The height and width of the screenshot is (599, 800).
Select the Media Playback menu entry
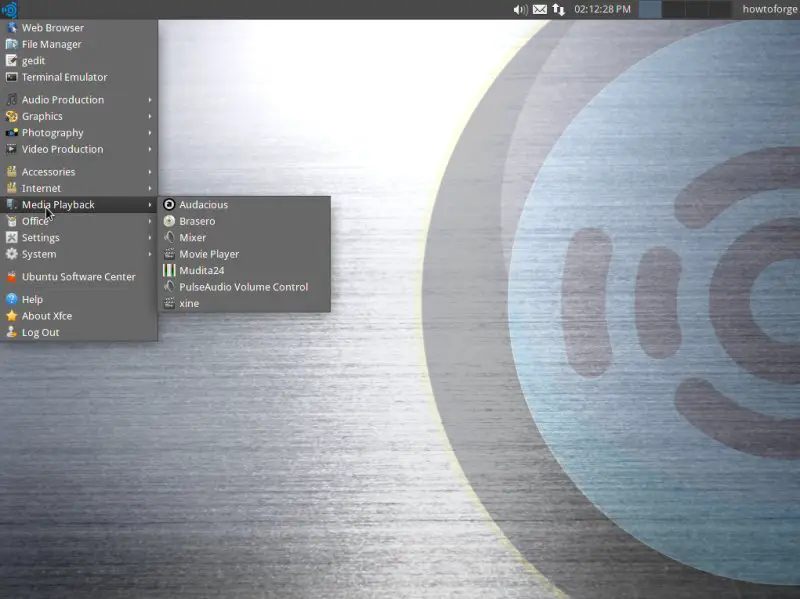pos(79,205)
